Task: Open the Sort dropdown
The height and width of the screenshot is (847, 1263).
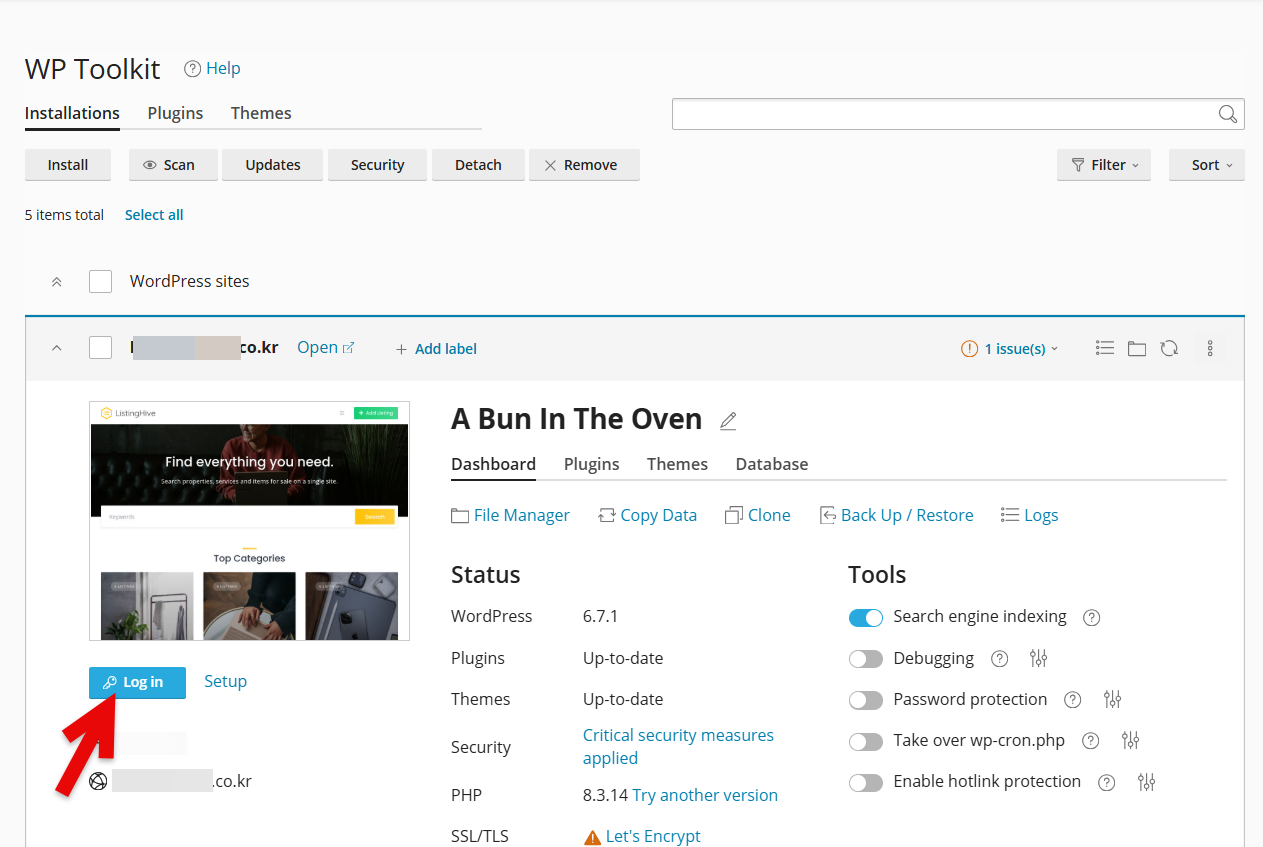Action: [1207, 165]
